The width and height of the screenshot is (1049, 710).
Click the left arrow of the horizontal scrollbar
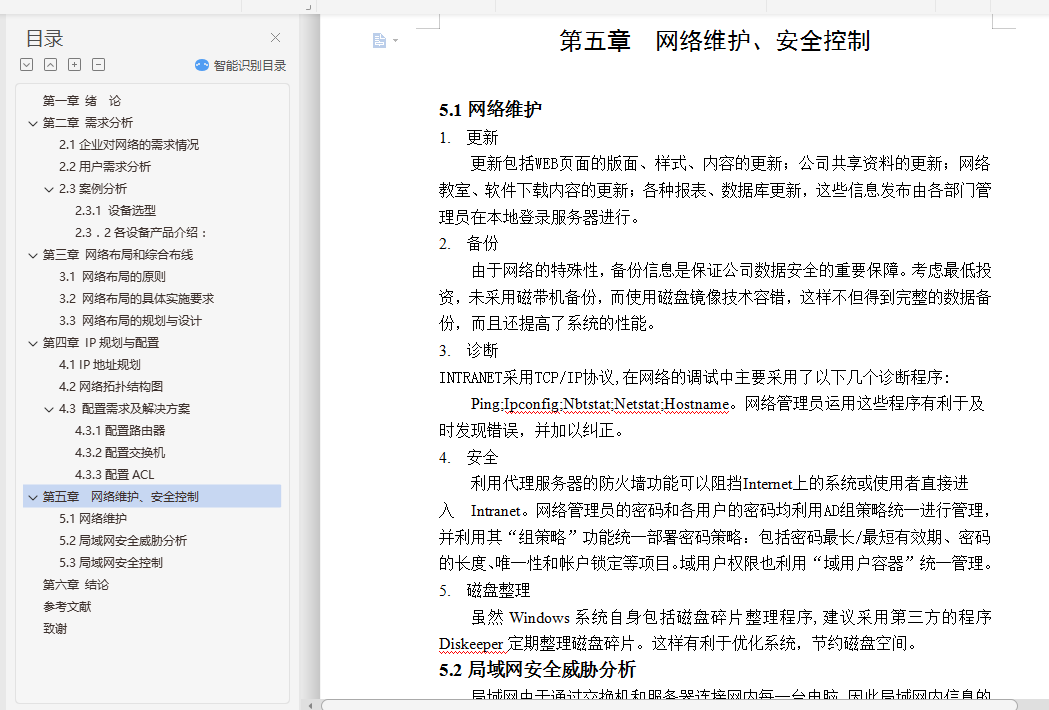pos(310,705)
